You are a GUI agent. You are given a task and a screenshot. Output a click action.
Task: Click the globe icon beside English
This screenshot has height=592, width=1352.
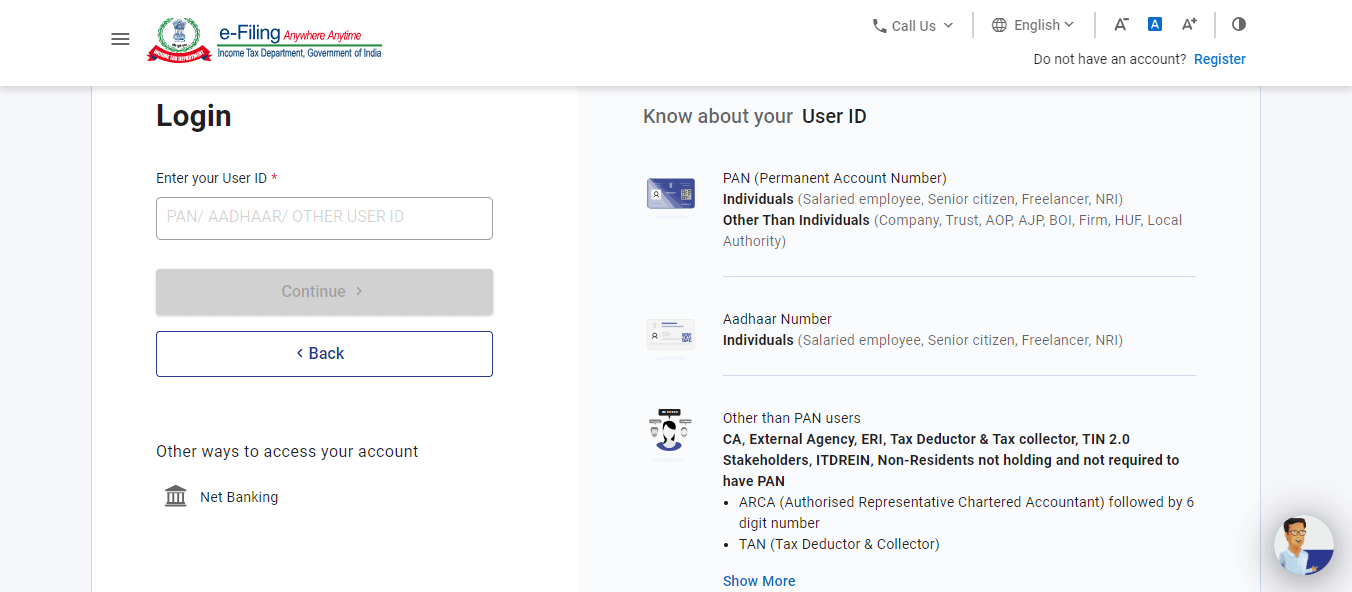pos(999,25)
